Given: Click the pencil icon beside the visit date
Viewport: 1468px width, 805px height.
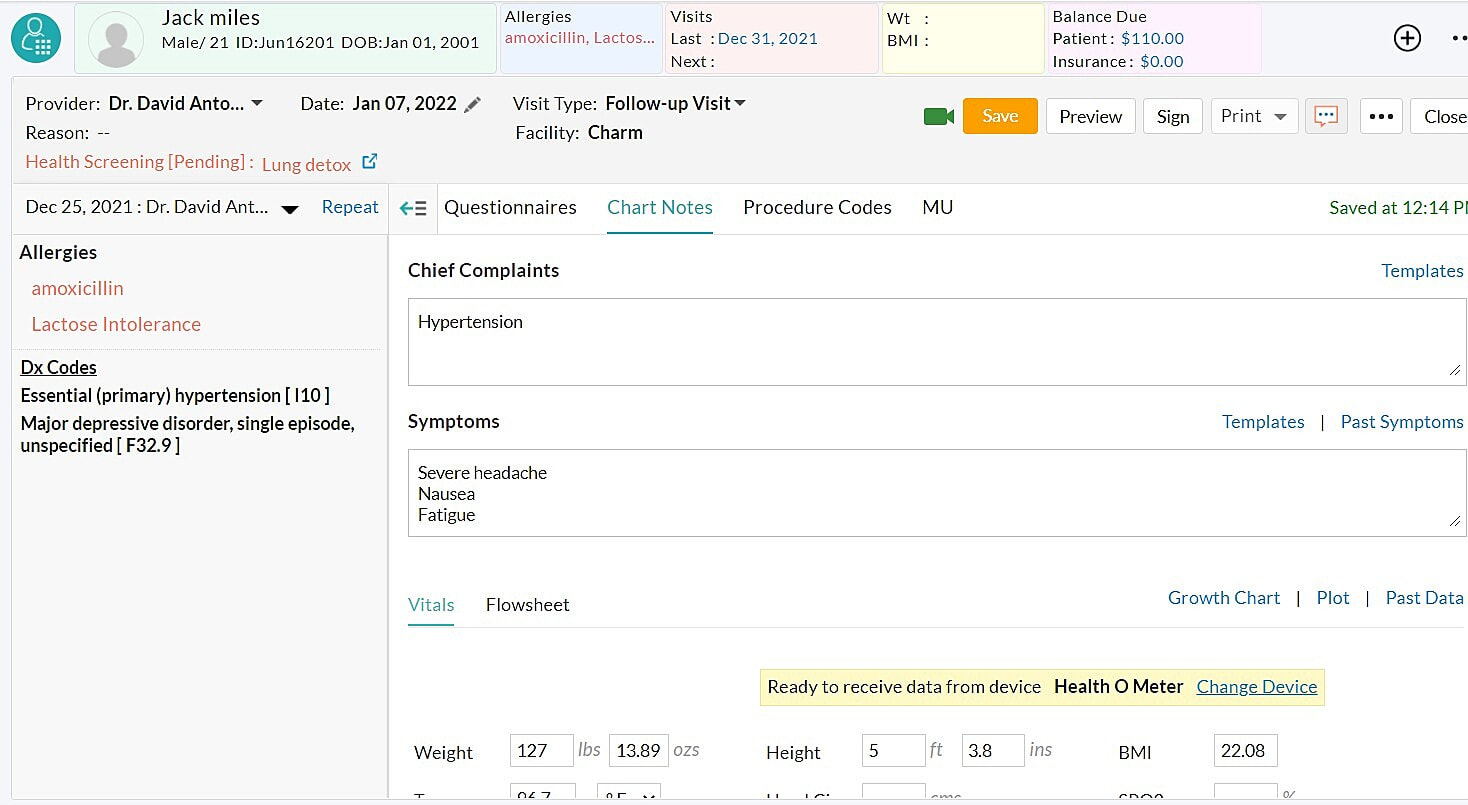Looking at the screenshot, I should coord(473,105).
